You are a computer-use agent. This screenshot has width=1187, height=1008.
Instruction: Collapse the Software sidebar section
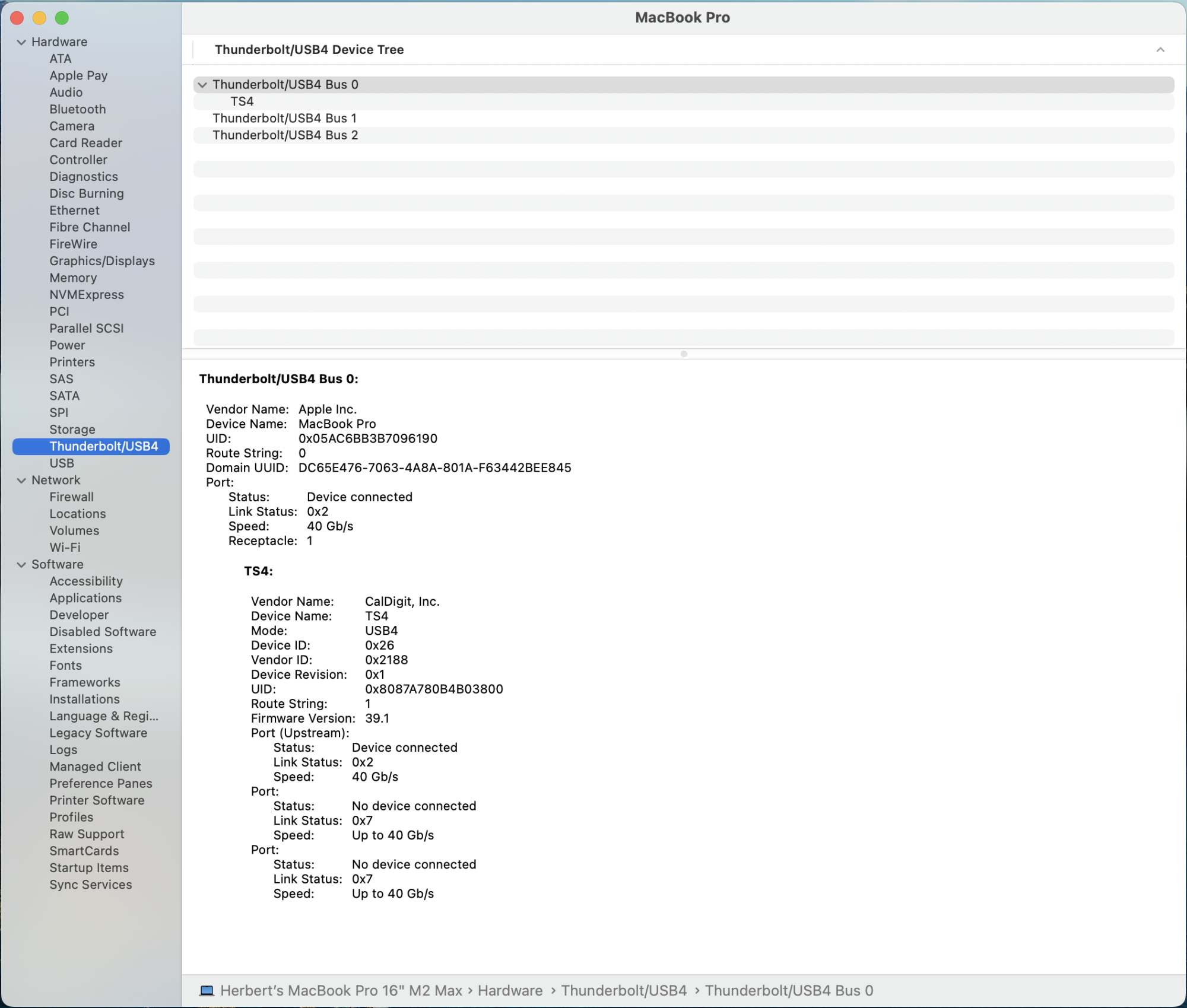click(21, 565)
